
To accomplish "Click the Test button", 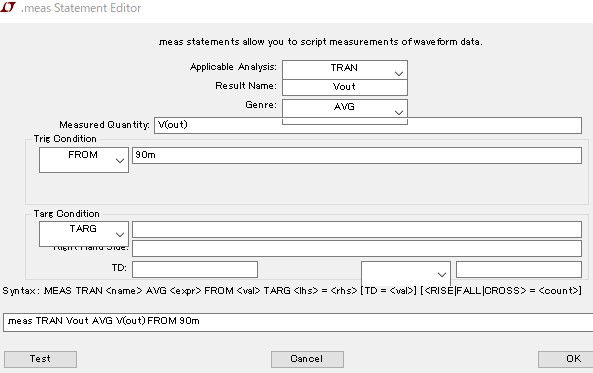I will pos(40,359).
